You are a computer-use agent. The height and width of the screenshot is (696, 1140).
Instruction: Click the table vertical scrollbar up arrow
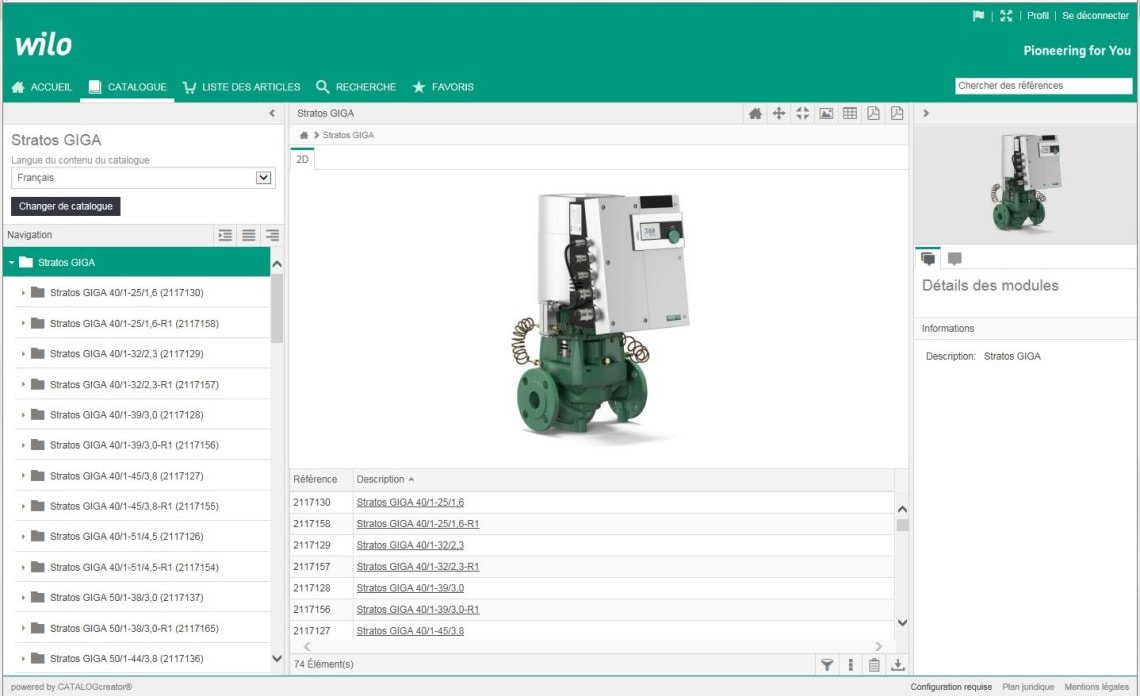[x=902, y=510]
